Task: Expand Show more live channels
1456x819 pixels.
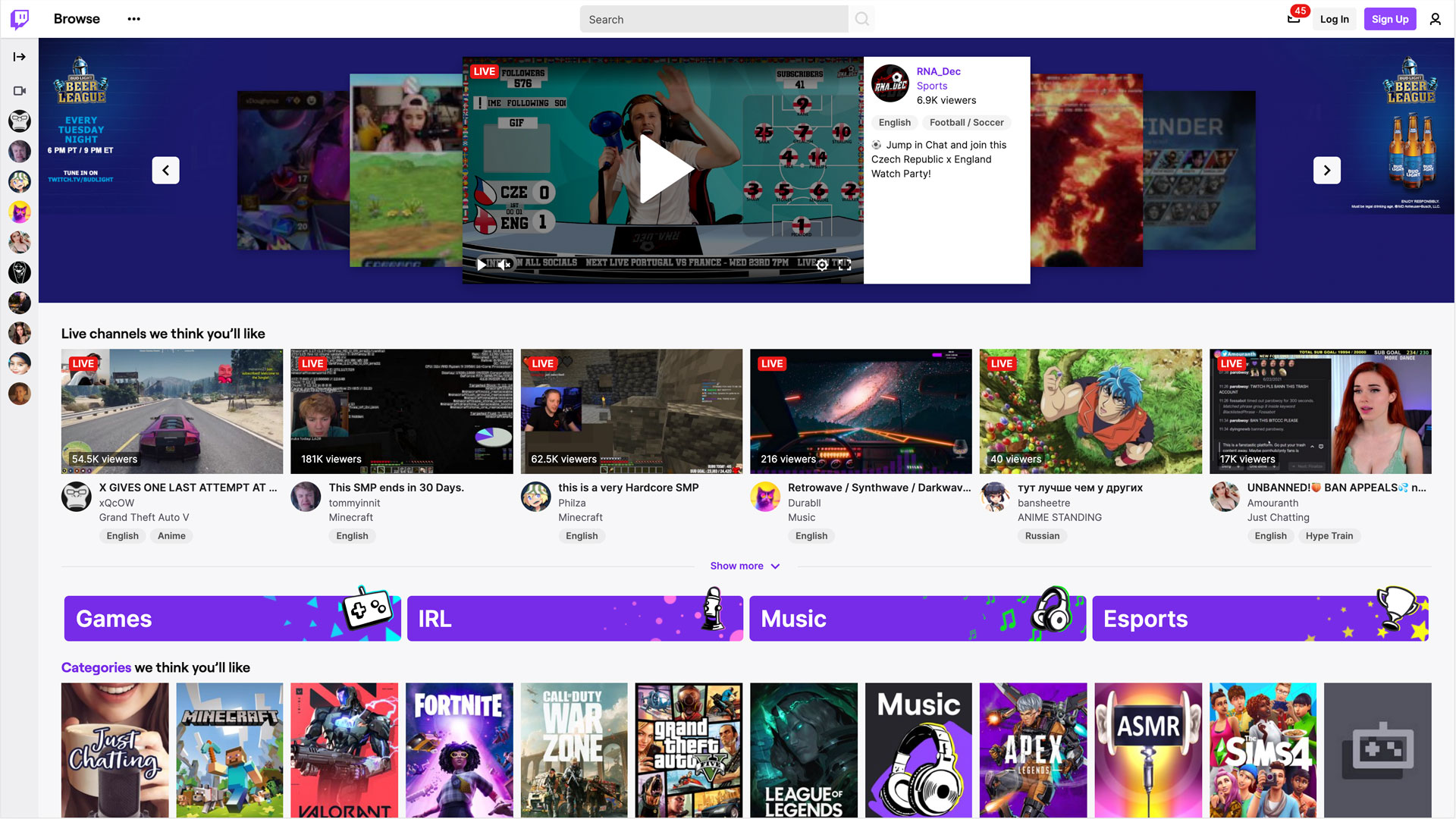Action: pyautogui.click(x=745, y=566)
